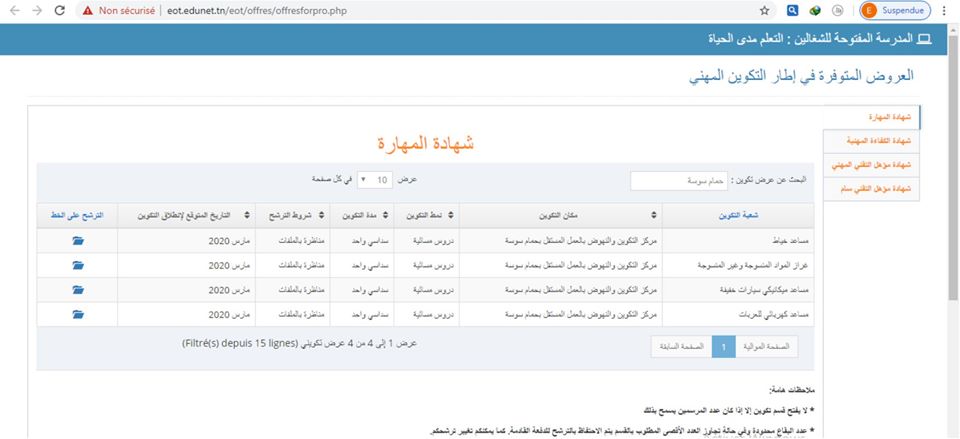Click the Filtré(s) depuis 15 lignes info text
The image size is (960, 439).
pyautogui.click(x=239, y=343)
